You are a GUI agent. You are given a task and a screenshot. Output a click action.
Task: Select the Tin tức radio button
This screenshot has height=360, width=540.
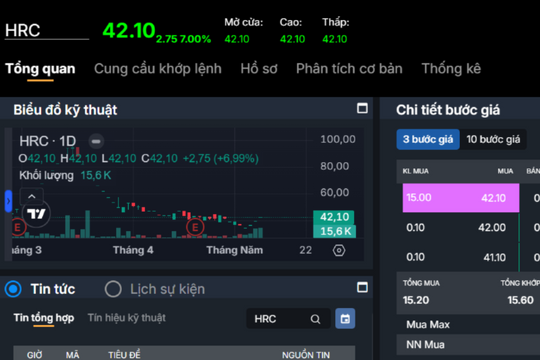coord(13,289)
